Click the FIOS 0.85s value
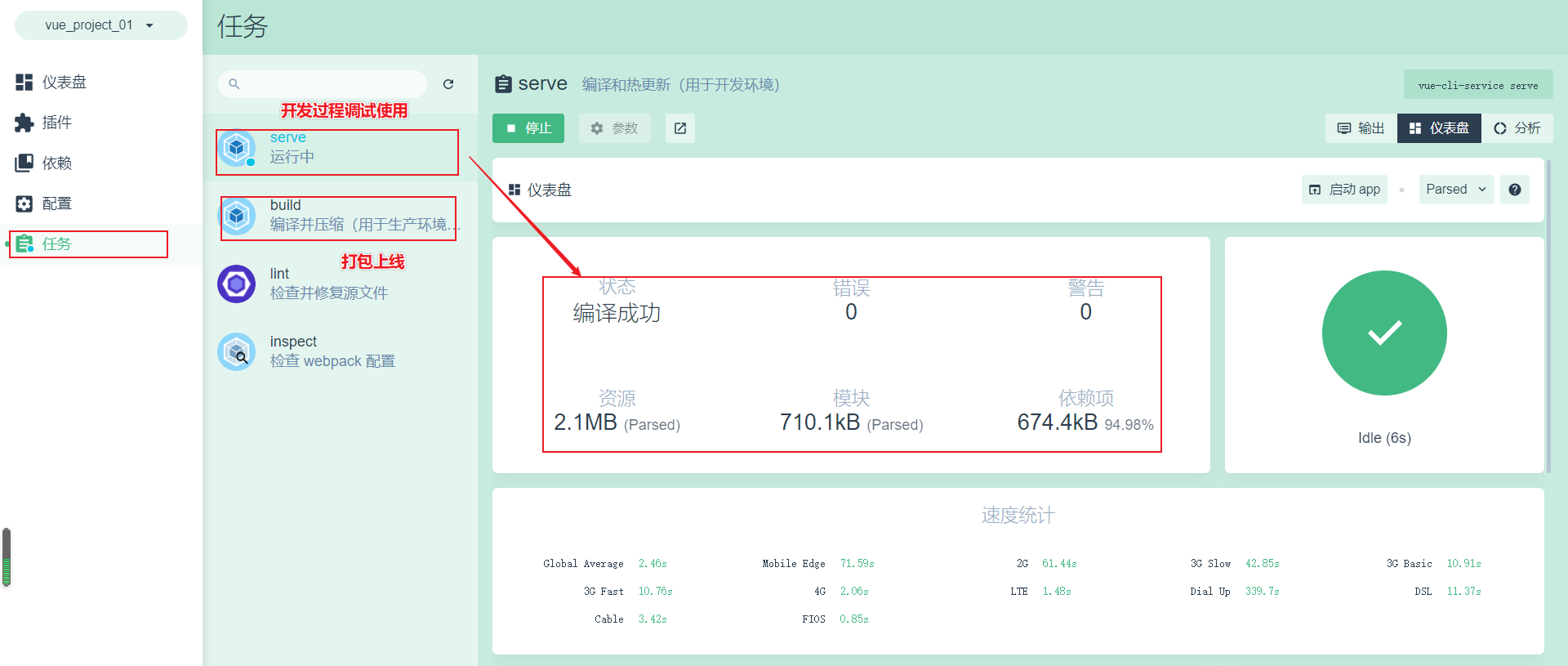The image size is (1568, 666). click(x=854, y=619)
